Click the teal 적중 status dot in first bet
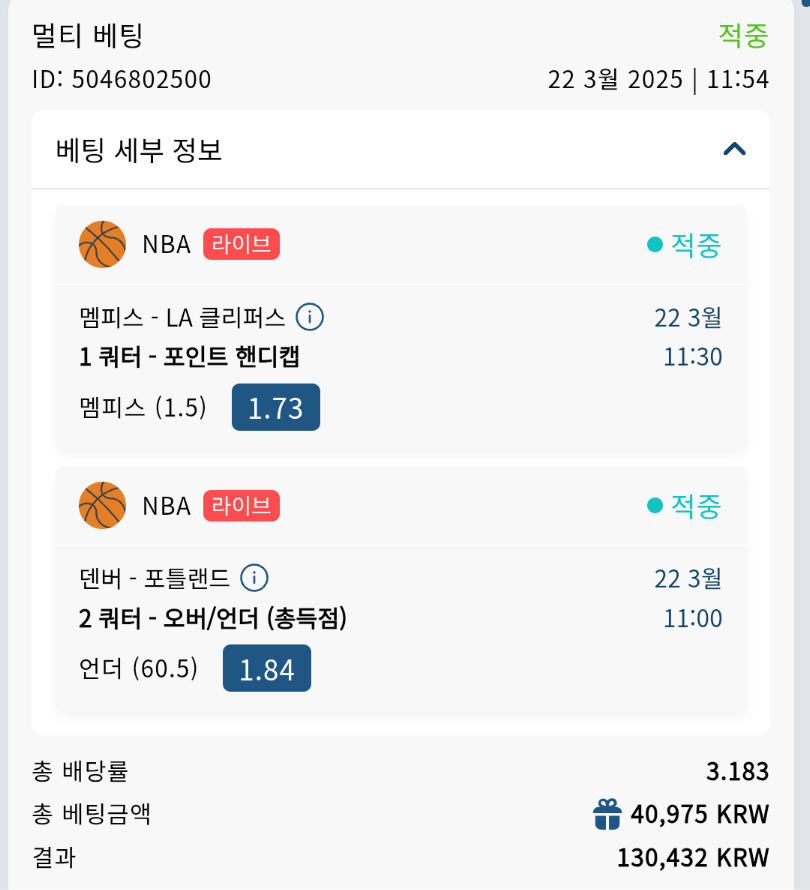 pyautogui.click(x=655, y=245)
